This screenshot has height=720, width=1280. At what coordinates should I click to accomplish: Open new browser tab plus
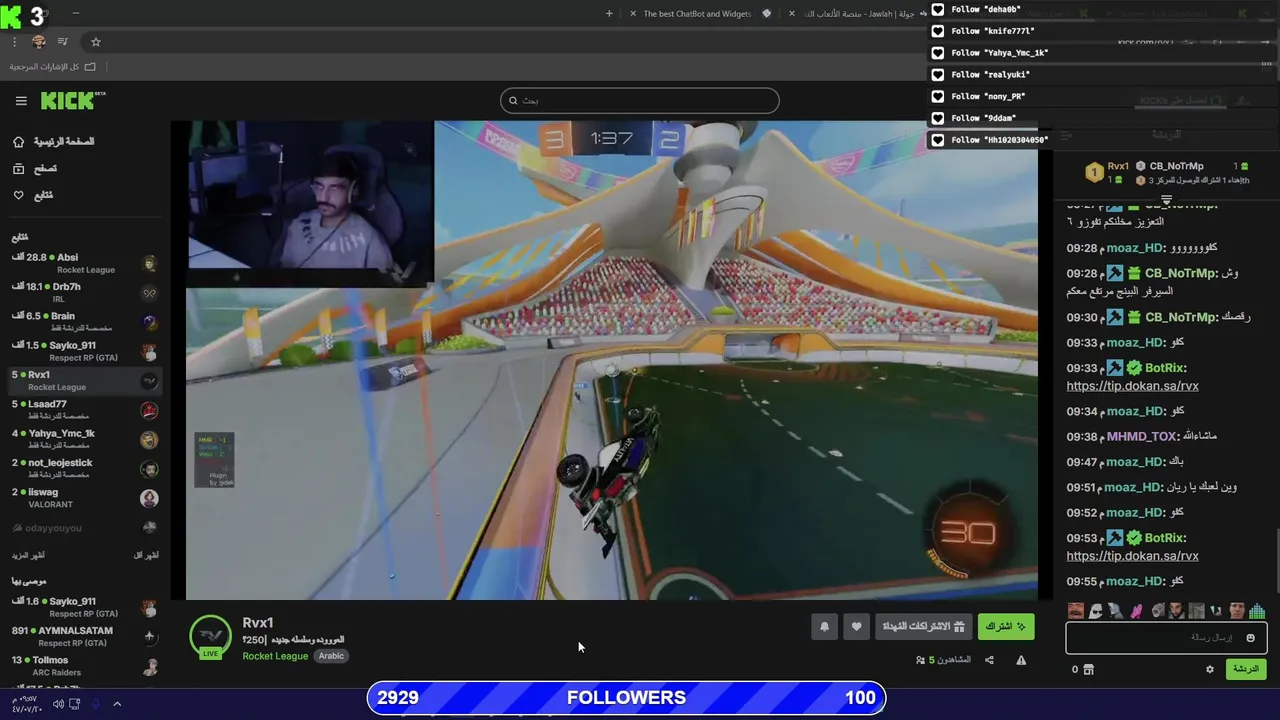pyautogui.click(x=609, y=14)
